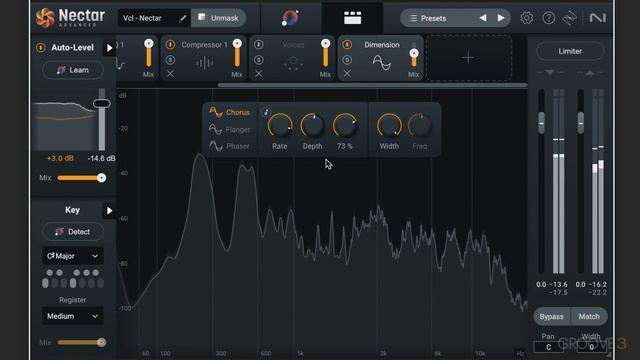This screenshot has width=640, height=360.
Task: Click the Pan value field
Action: tap(549, 347)
